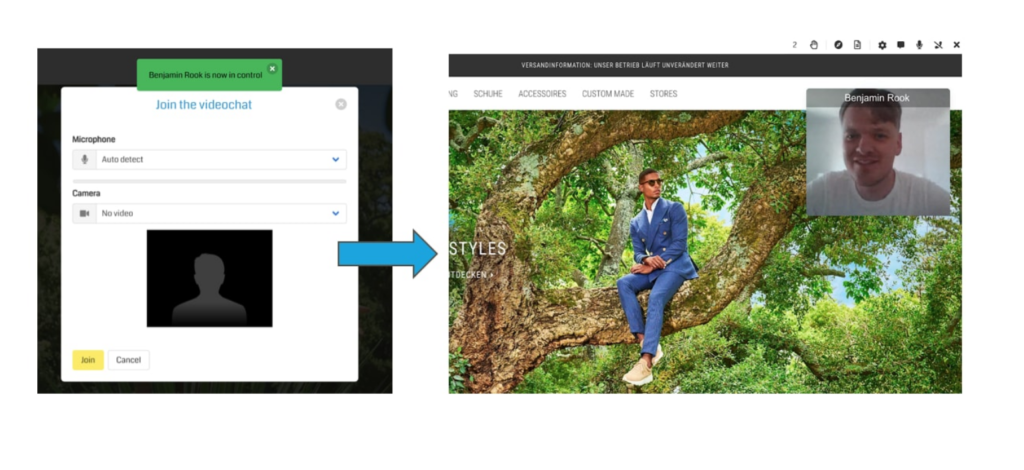Open session settings gear icon

pyautogui.click(x=881, y=45)
